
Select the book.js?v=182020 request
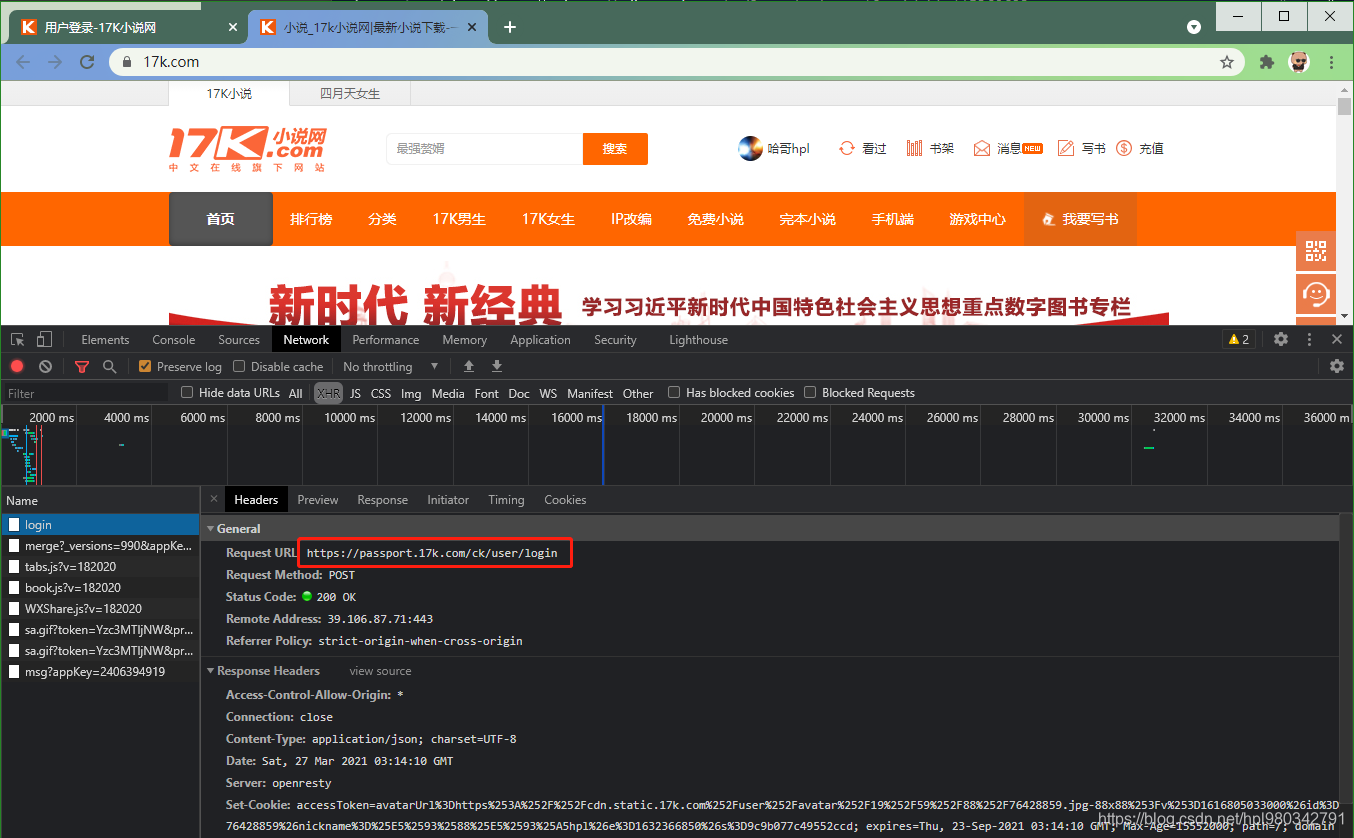pyautogui.click(x=100, y=588)
